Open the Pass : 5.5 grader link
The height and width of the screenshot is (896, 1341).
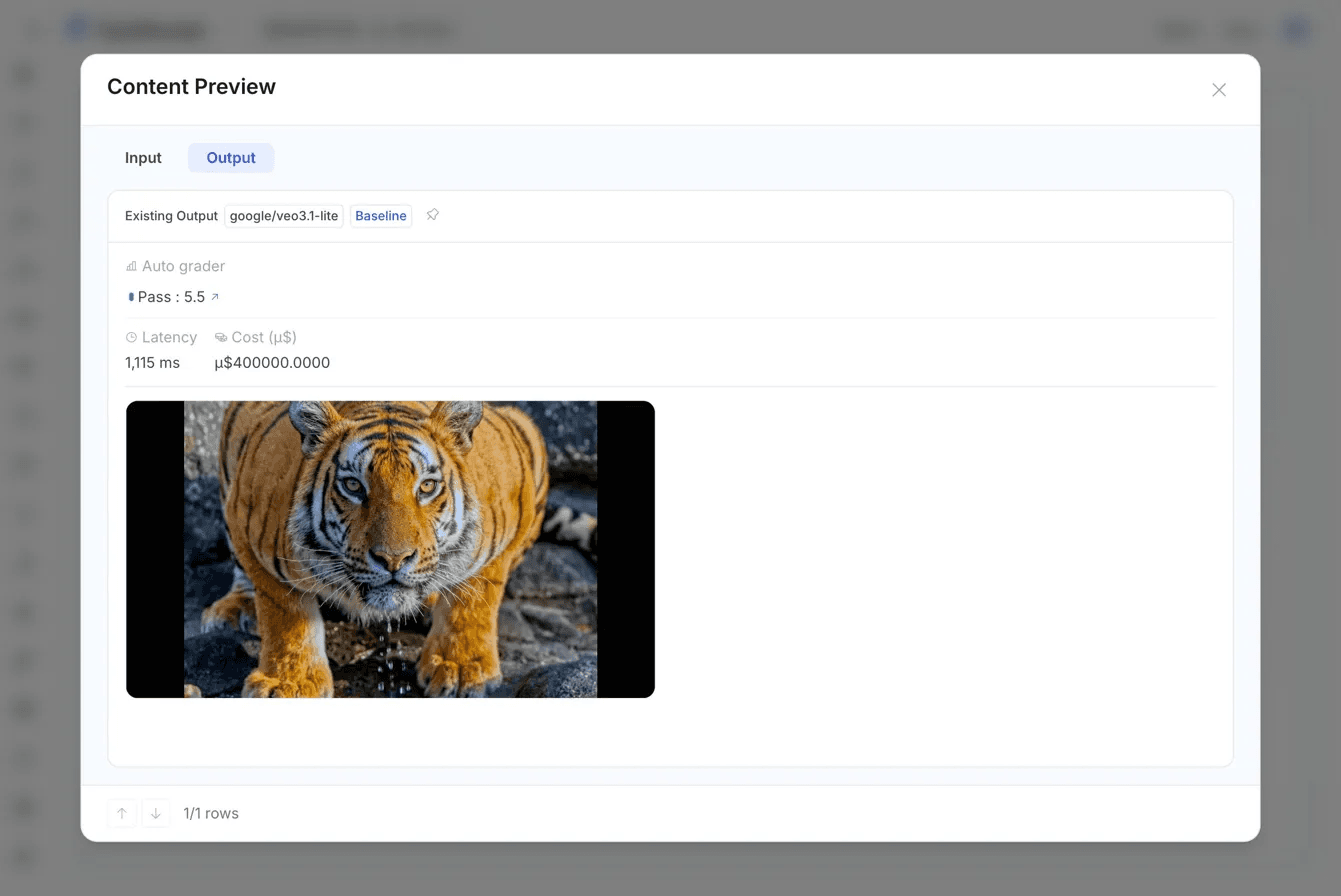click(x=172, y=297)
